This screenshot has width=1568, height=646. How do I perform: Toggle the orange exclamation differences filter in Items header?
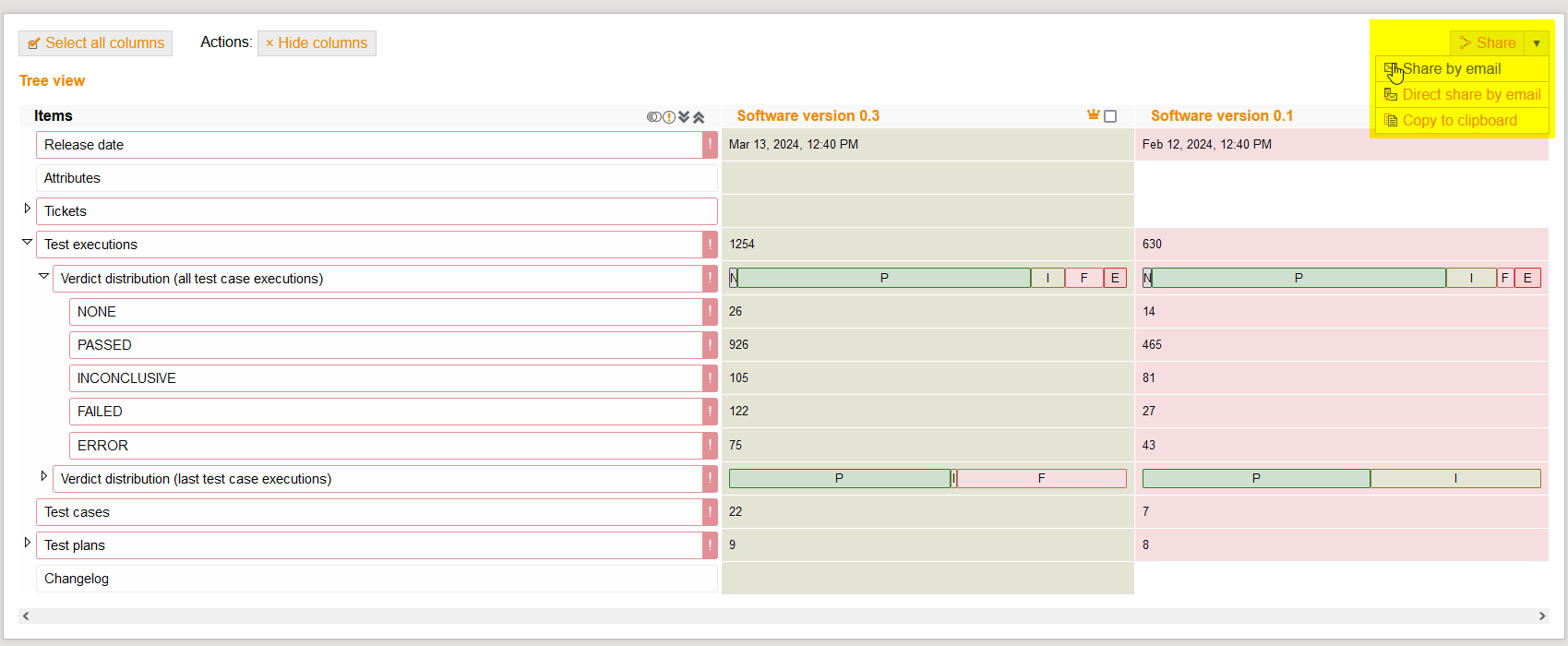pos(669,117)
